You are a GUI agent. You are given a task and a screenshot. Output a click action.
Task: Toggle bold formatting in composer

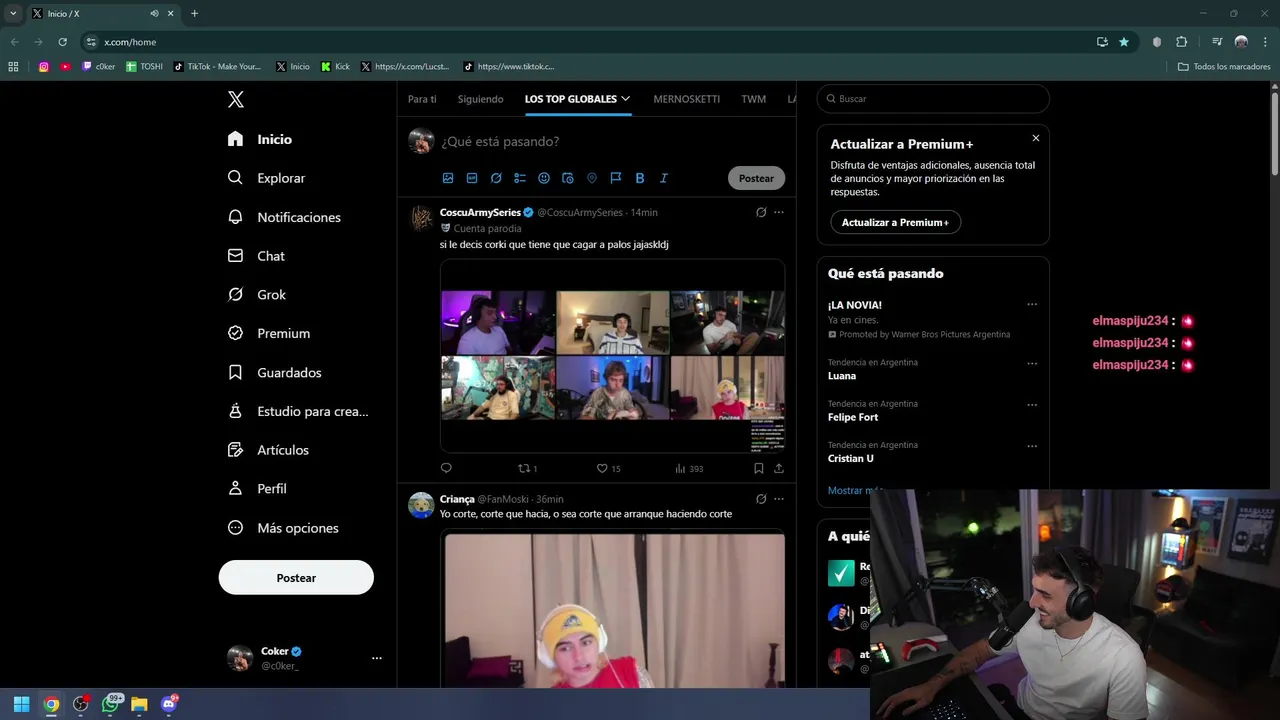[x=640, y=178]
